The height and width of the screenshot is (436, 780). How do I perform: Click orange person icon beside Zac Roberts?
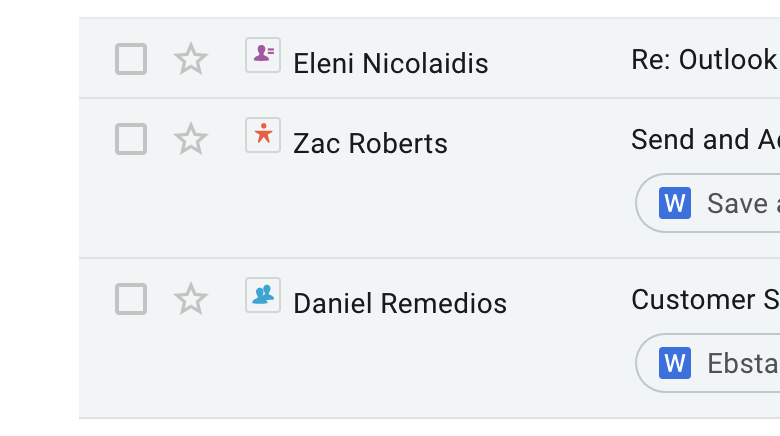click(x=263, y=135)
